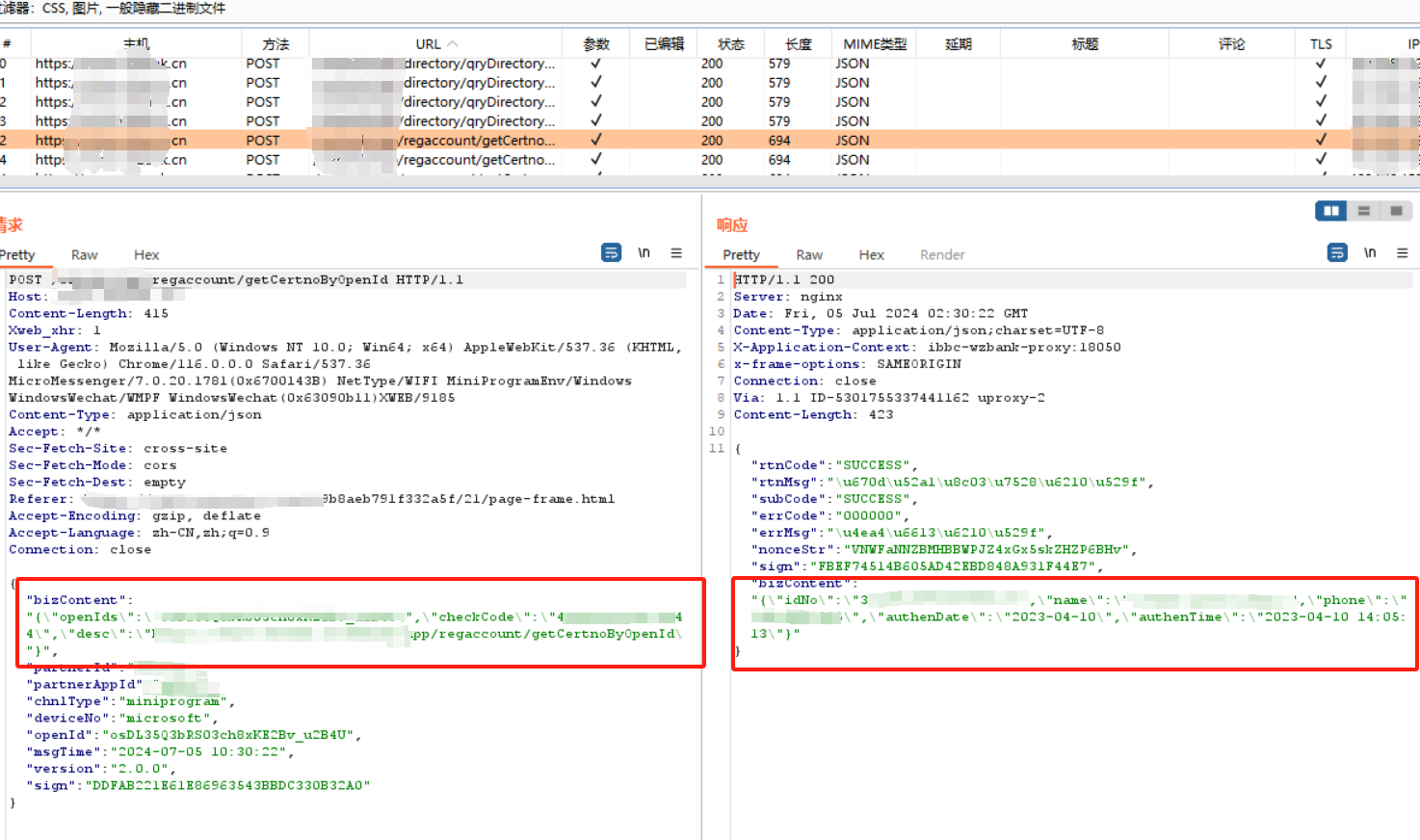Select the highlighted getCertno row with length 694
Viewport: 1420px width, 840px height.
click(710, 141)
